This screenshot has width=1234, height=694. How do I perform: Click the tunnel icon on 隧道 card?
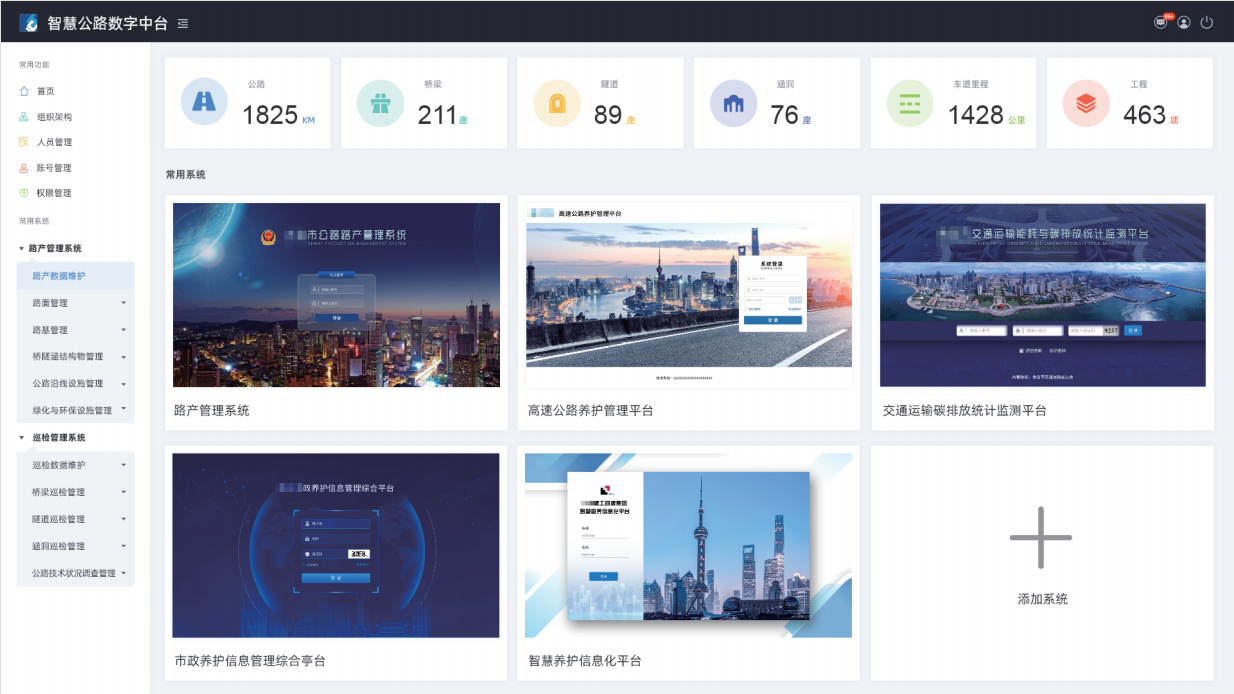tap(557, 103)
